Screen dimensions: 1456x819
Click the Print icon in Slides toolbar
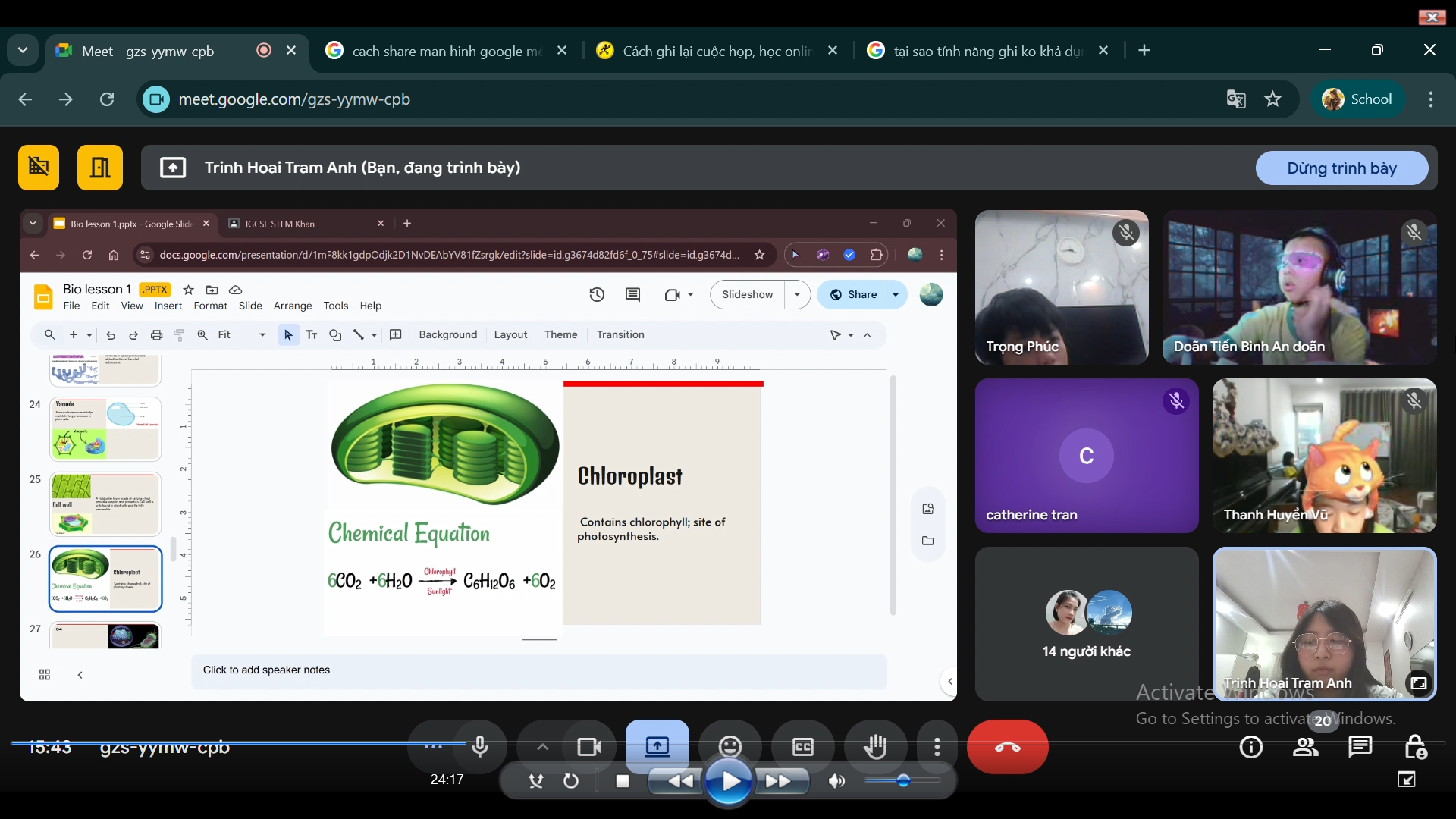[156, 334]
